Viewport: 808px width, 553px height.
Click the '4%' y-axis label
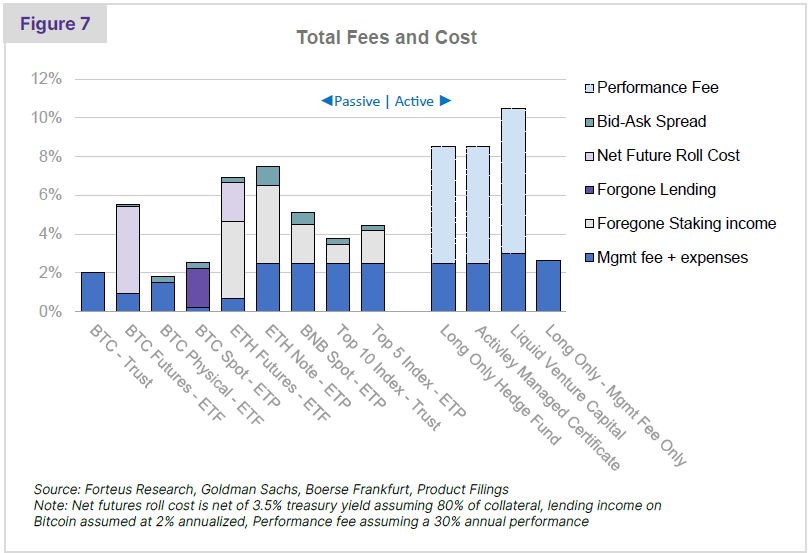click(x=50, y=234)
